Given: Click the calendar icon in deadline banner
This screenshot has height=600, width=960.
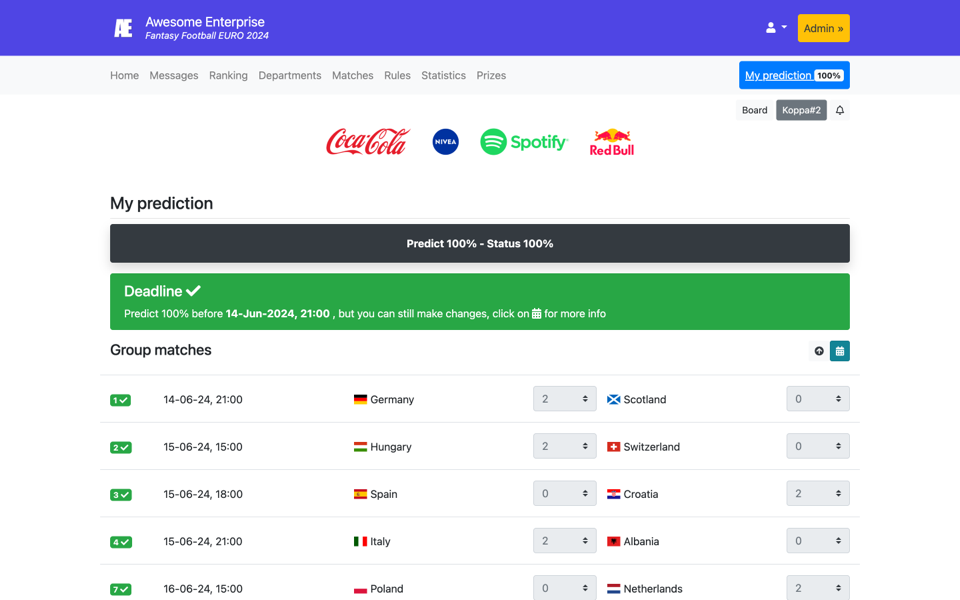Looking at the screenshot, I should tap(536, 314).
